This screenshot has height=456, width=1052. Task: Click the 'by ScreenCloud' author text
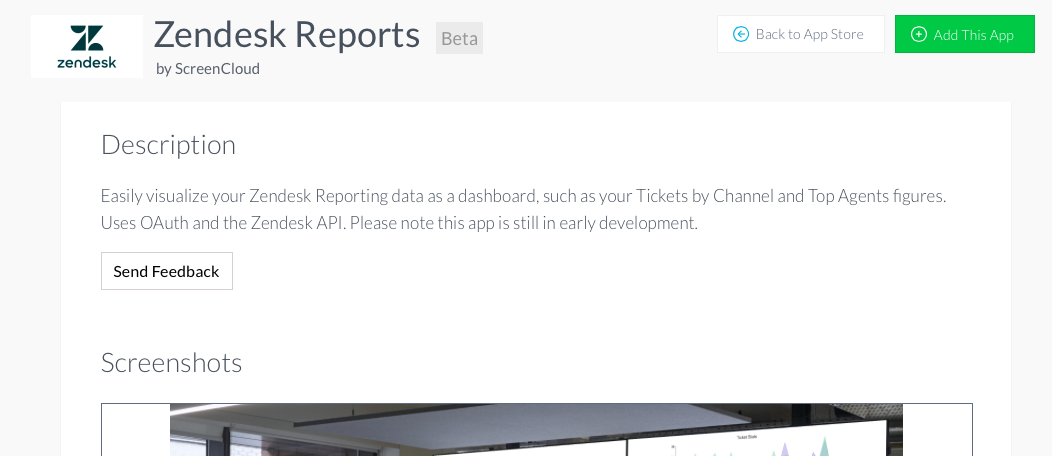[208, 69]
